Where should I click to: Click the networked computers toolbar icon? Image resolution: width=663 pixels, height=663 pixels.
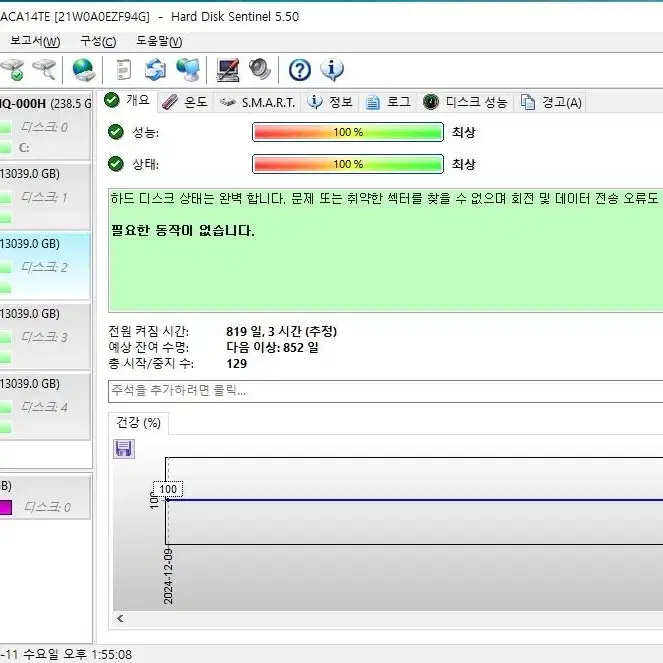coord(188,70)
